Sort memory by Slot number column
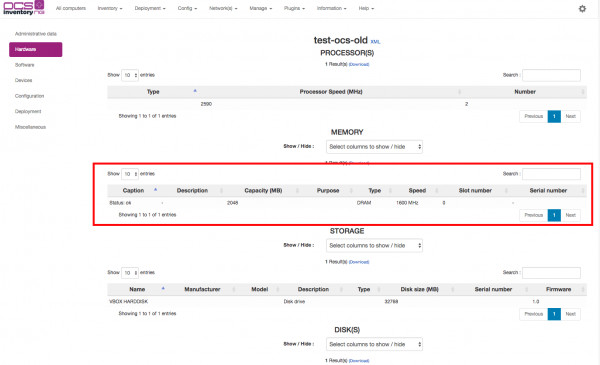Viewport: 600px width, 365px height. [475, 191]
